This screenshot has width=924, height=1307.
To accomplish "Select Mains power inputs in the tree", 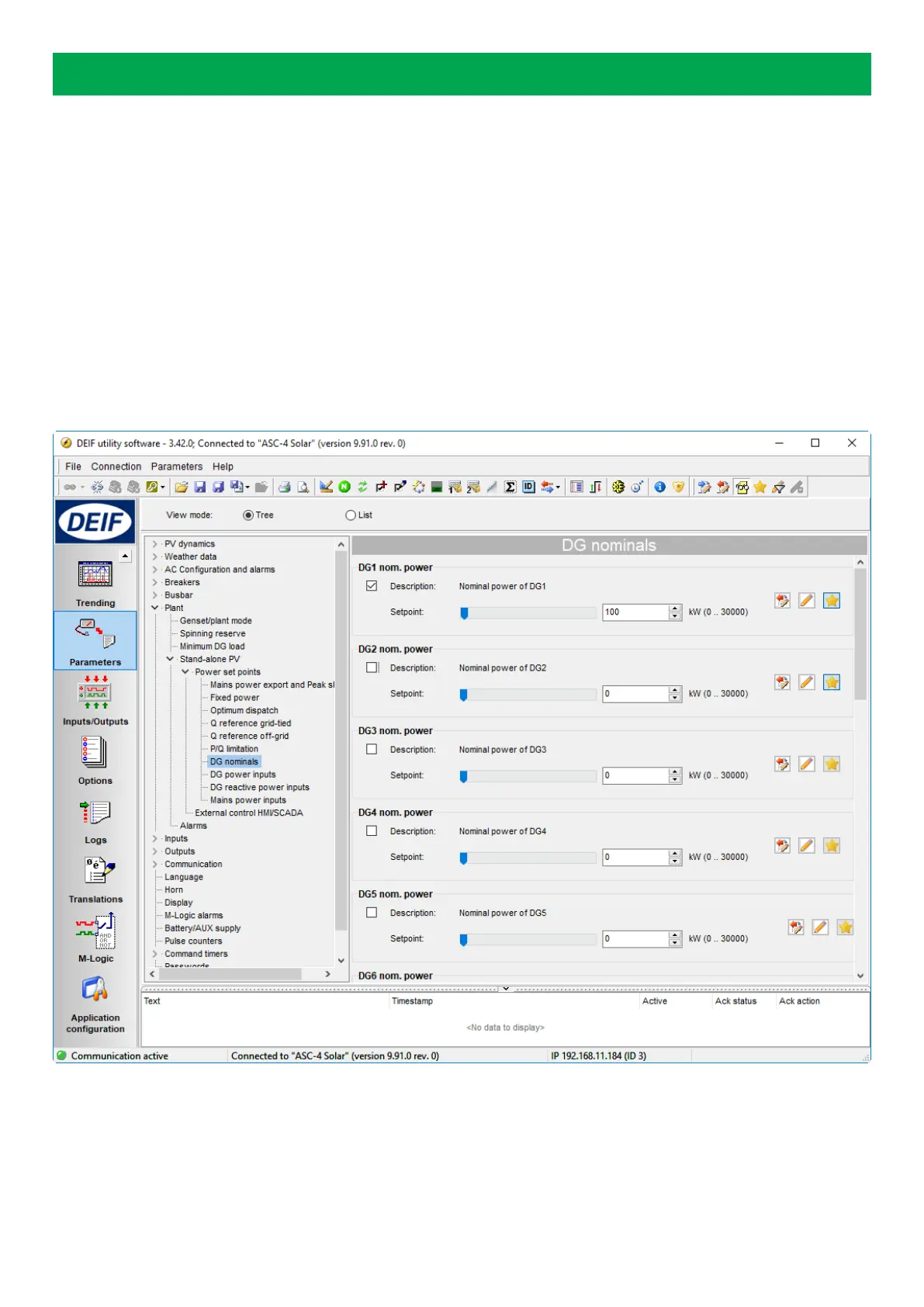I will pyautogui.click(x=248, y=800).
